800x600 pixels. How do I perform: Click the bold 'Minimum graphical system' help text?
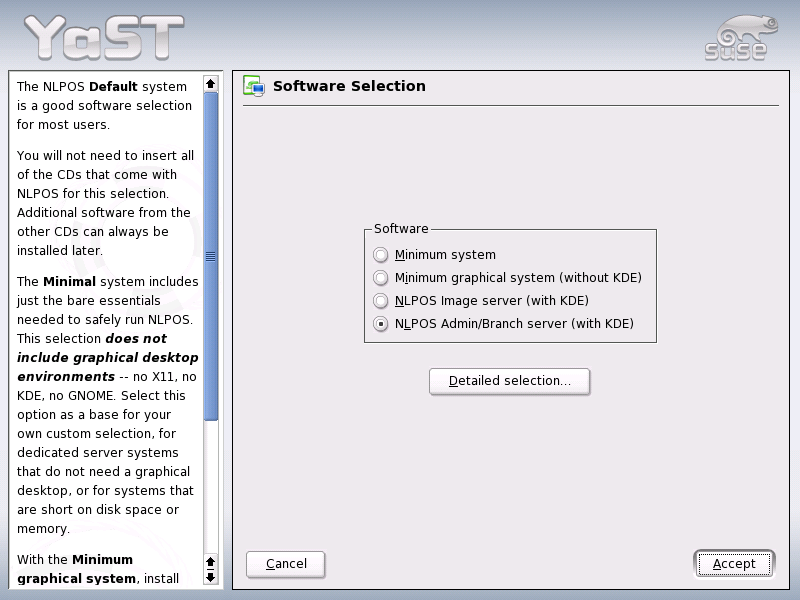(77, 569)
